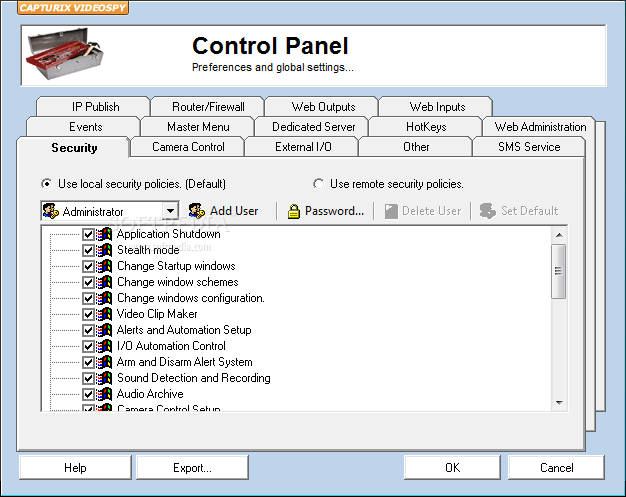Click the Cancel button
Image resolution: width=626 pixels, height=497 pixels.
(557, 467)
